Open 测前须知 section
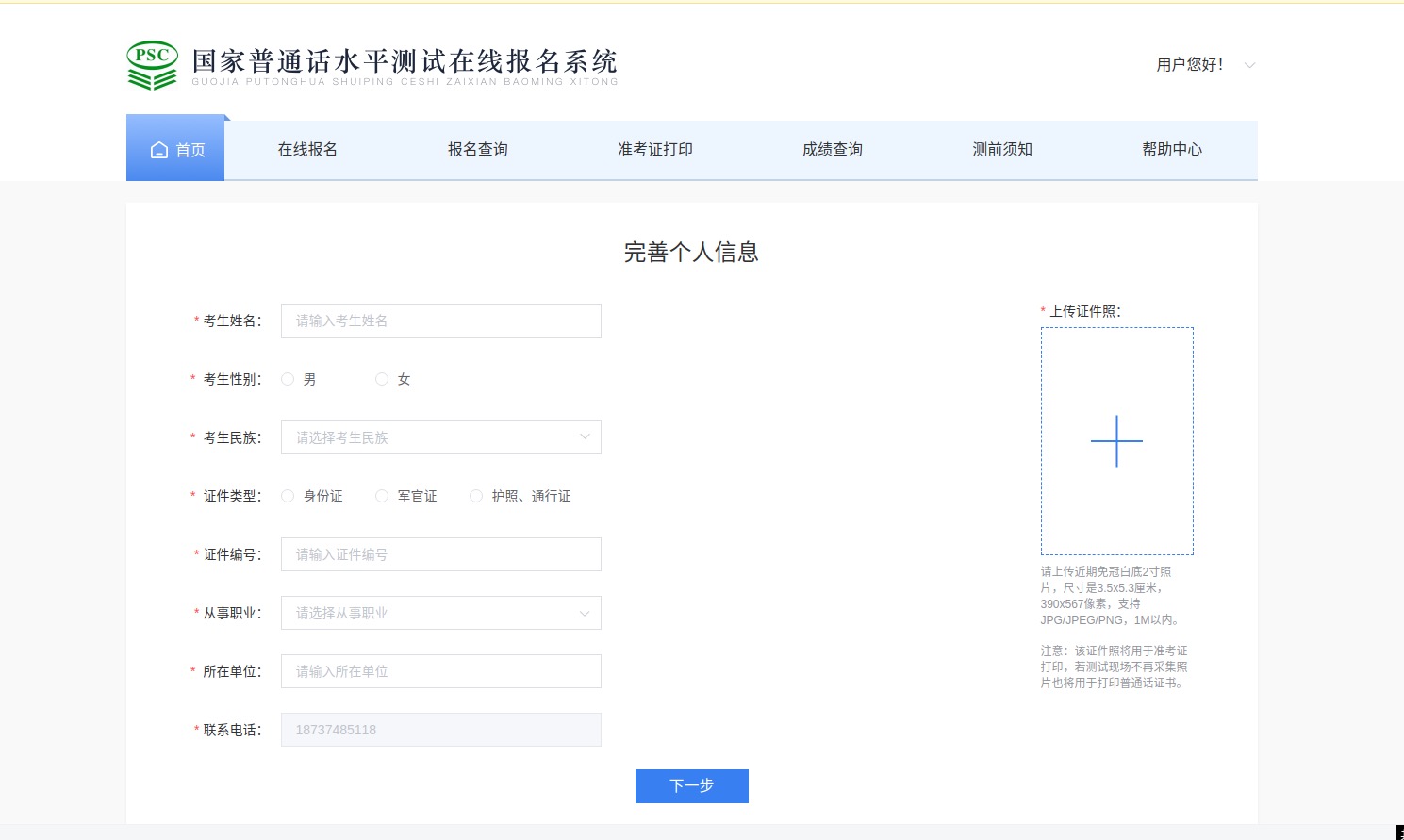The width and height of the screenshot is (1404, 840). click(1001, 150)
